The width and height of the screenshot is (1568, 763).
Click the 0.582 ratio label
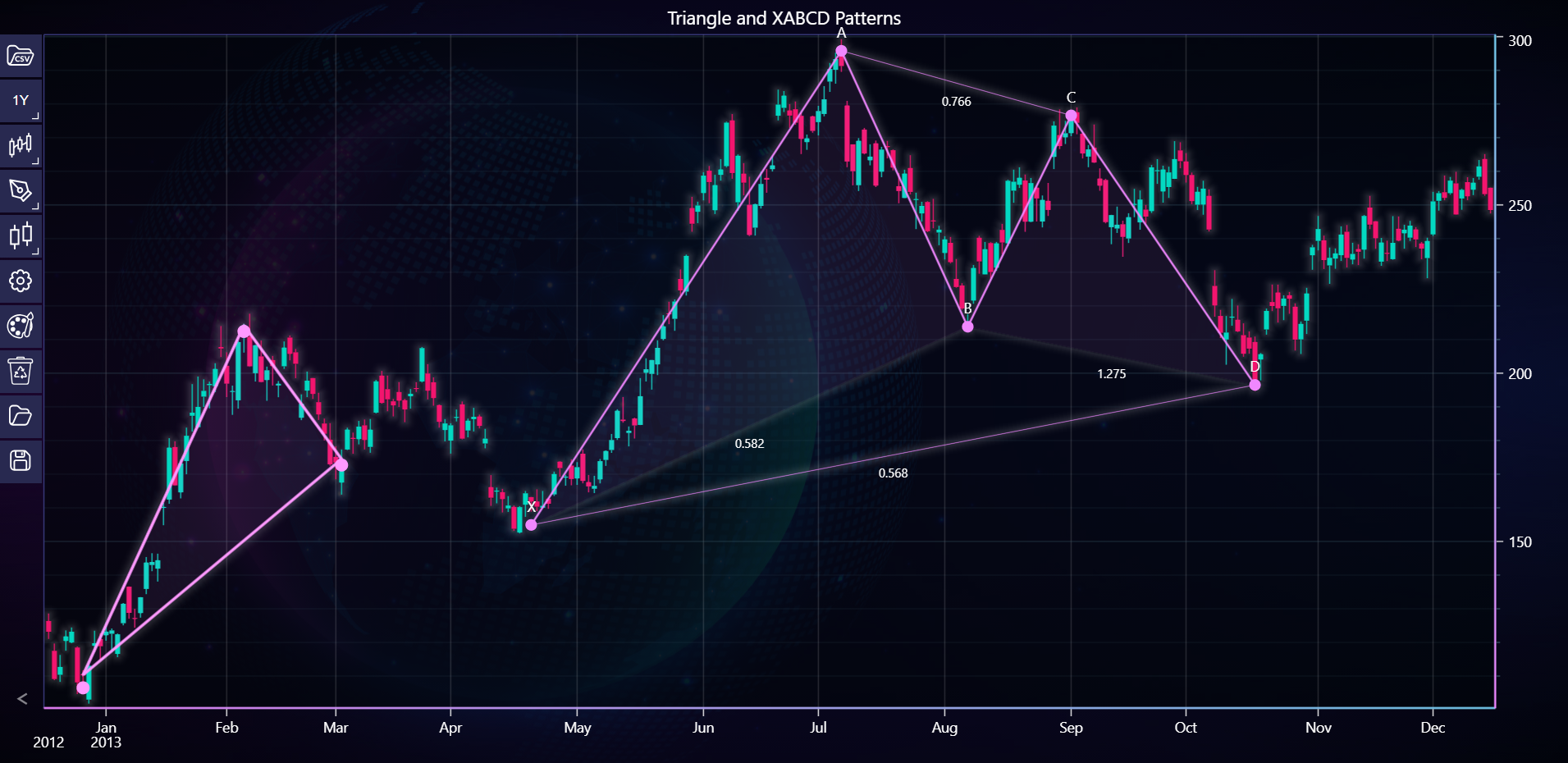749,444
